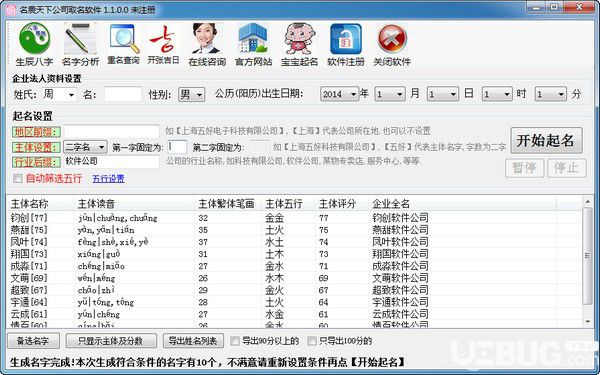Click the 翔国软件公司 full name cell
Image resolution: width=600 pixels, height=375 pixels.
(x=400, y=254)
